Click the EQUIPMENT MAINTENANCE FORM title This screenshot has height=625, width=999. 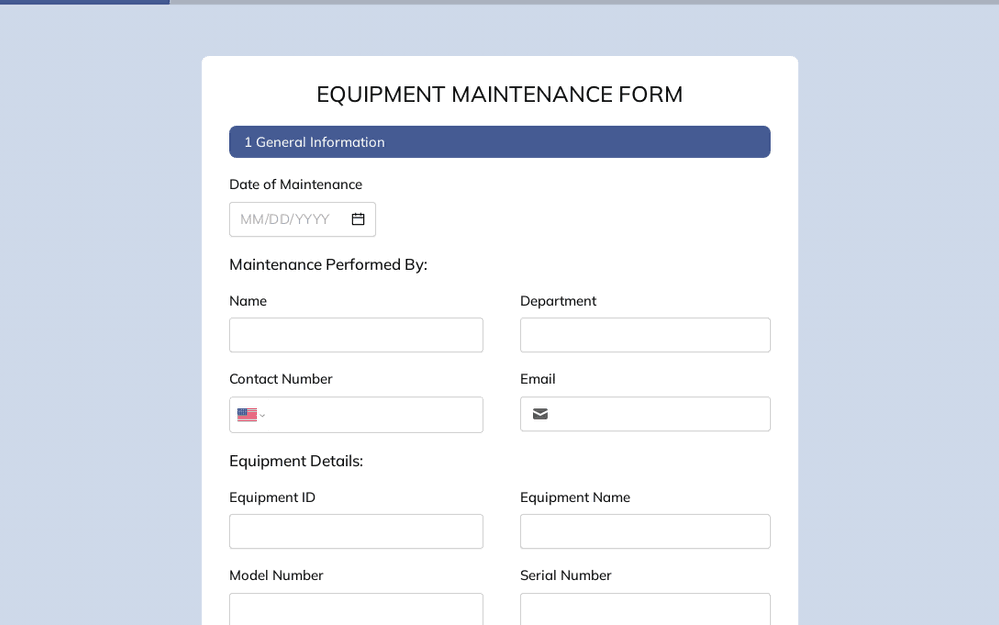click(x=499, y=94)
